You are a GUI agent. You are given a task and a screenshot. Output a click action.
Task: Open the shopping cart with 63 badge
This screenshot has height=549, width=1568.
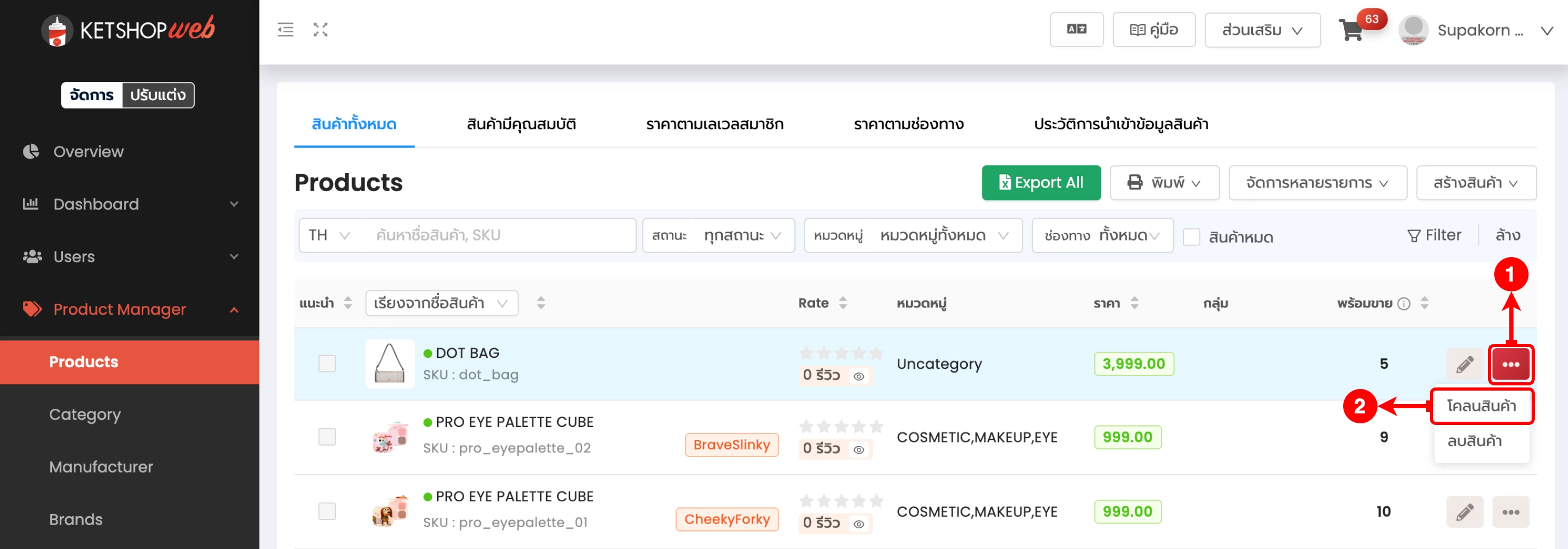click(1352, 31)
